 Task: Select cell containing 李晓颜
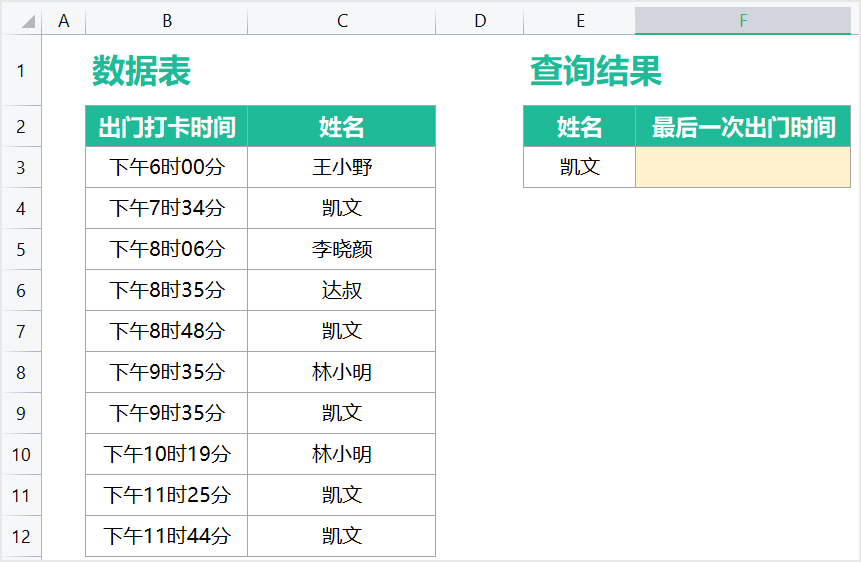pyautogui.click(x=342, y=249)
